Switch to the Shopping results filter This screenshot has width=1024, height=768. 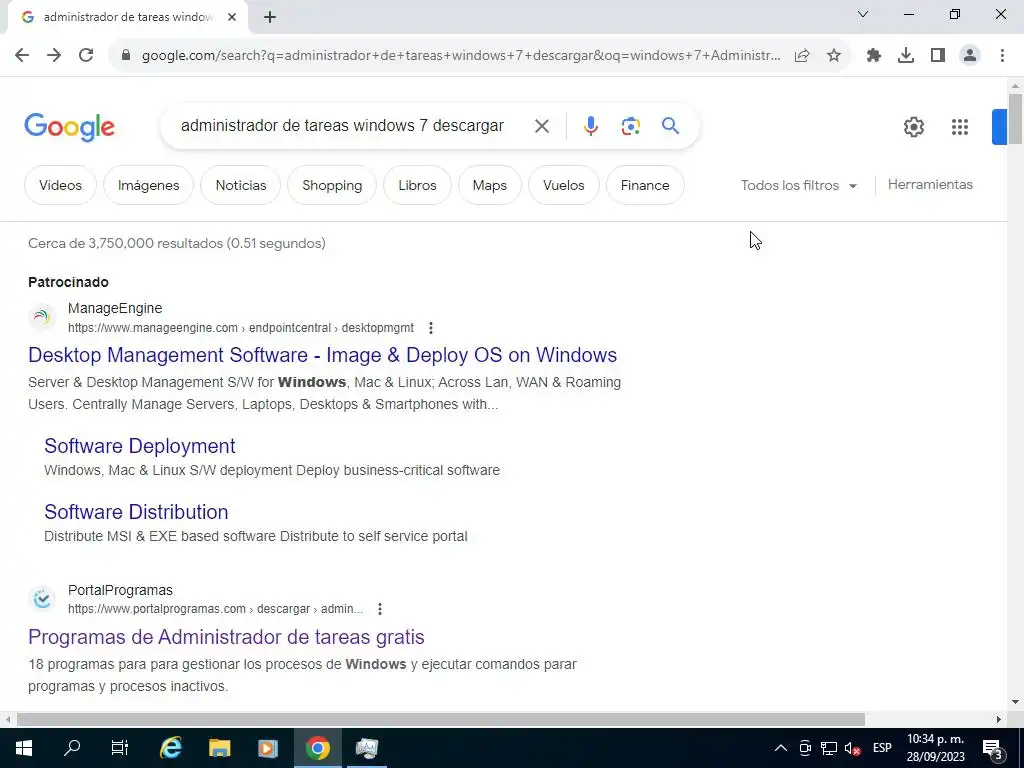coord(332,185)
